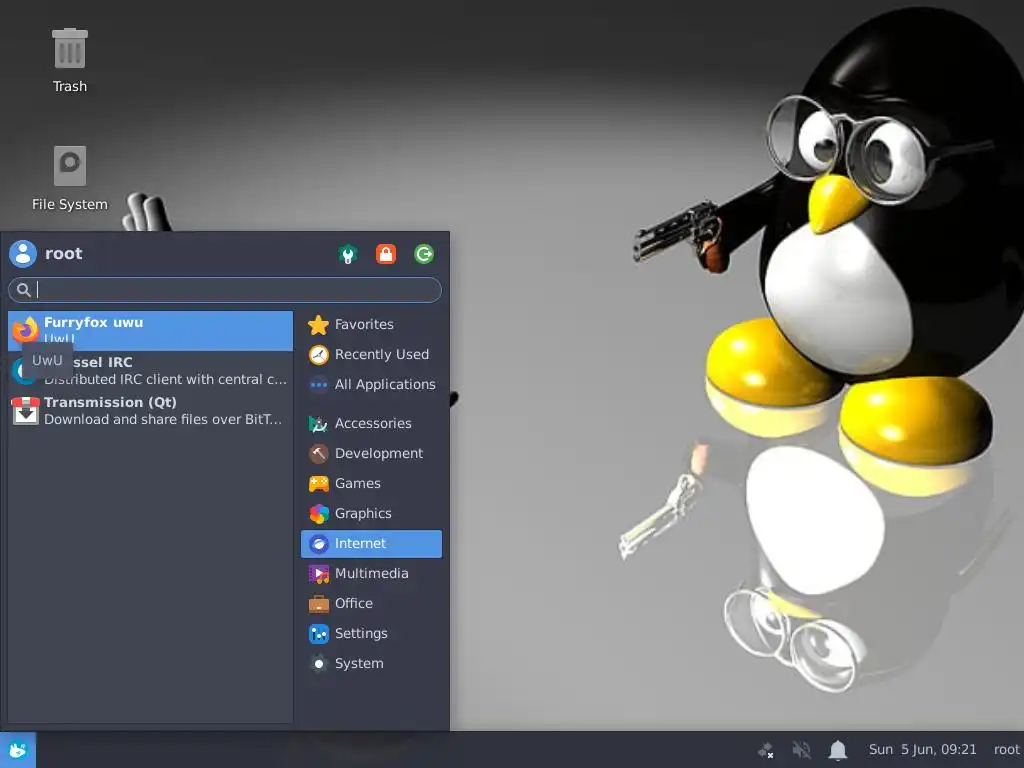Click the Settings category icon
This screenshot has height=768, width=1024.
pyautogui.click(x=319, y=634)
